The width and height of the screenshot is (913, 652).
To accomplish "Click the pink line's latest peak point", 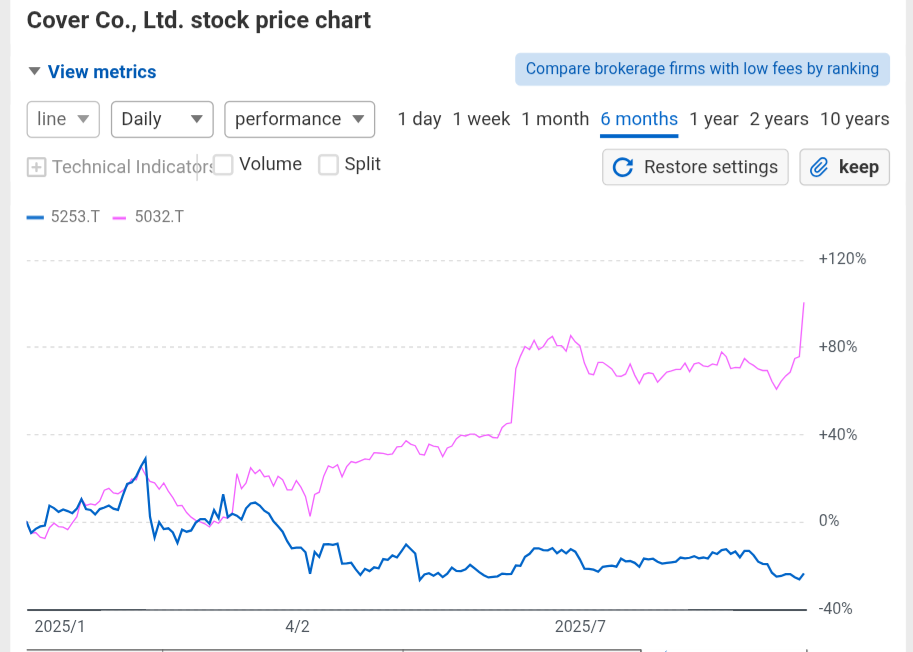I will click(804, 302).
